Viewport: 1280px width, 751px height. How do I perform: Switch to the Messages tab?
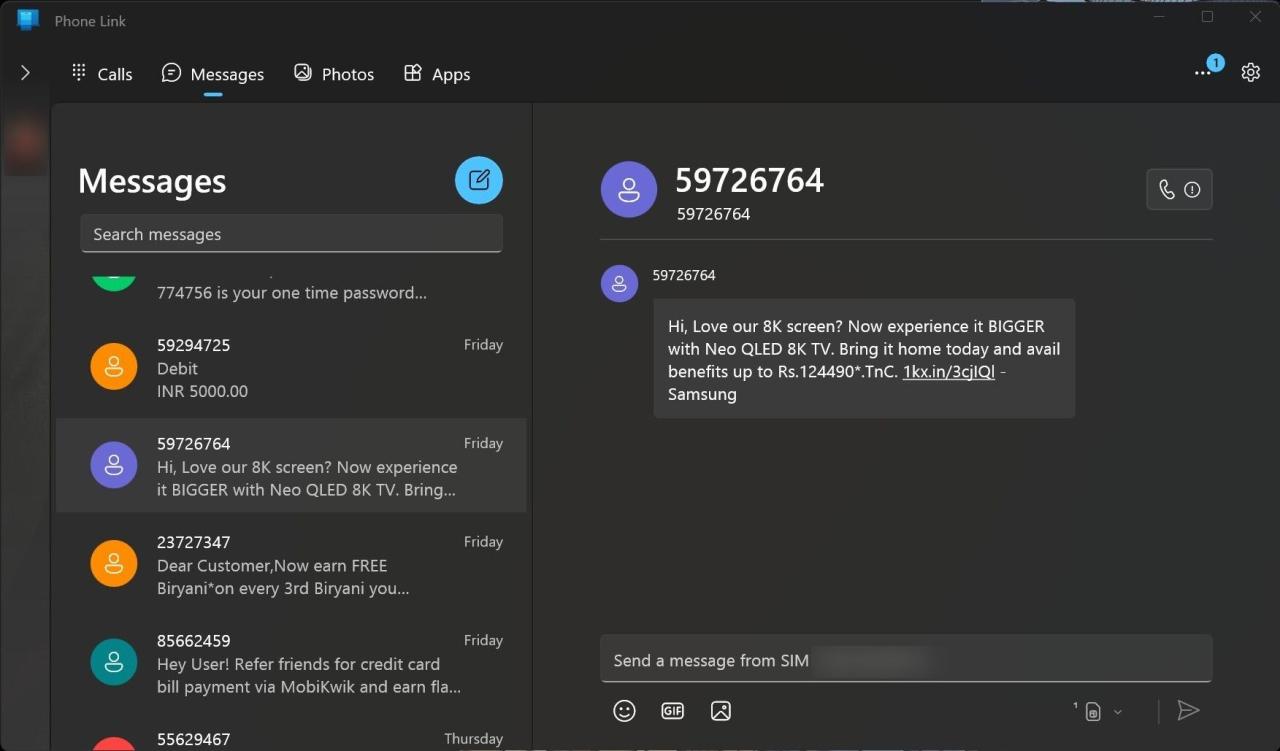[x=213, y=74]
